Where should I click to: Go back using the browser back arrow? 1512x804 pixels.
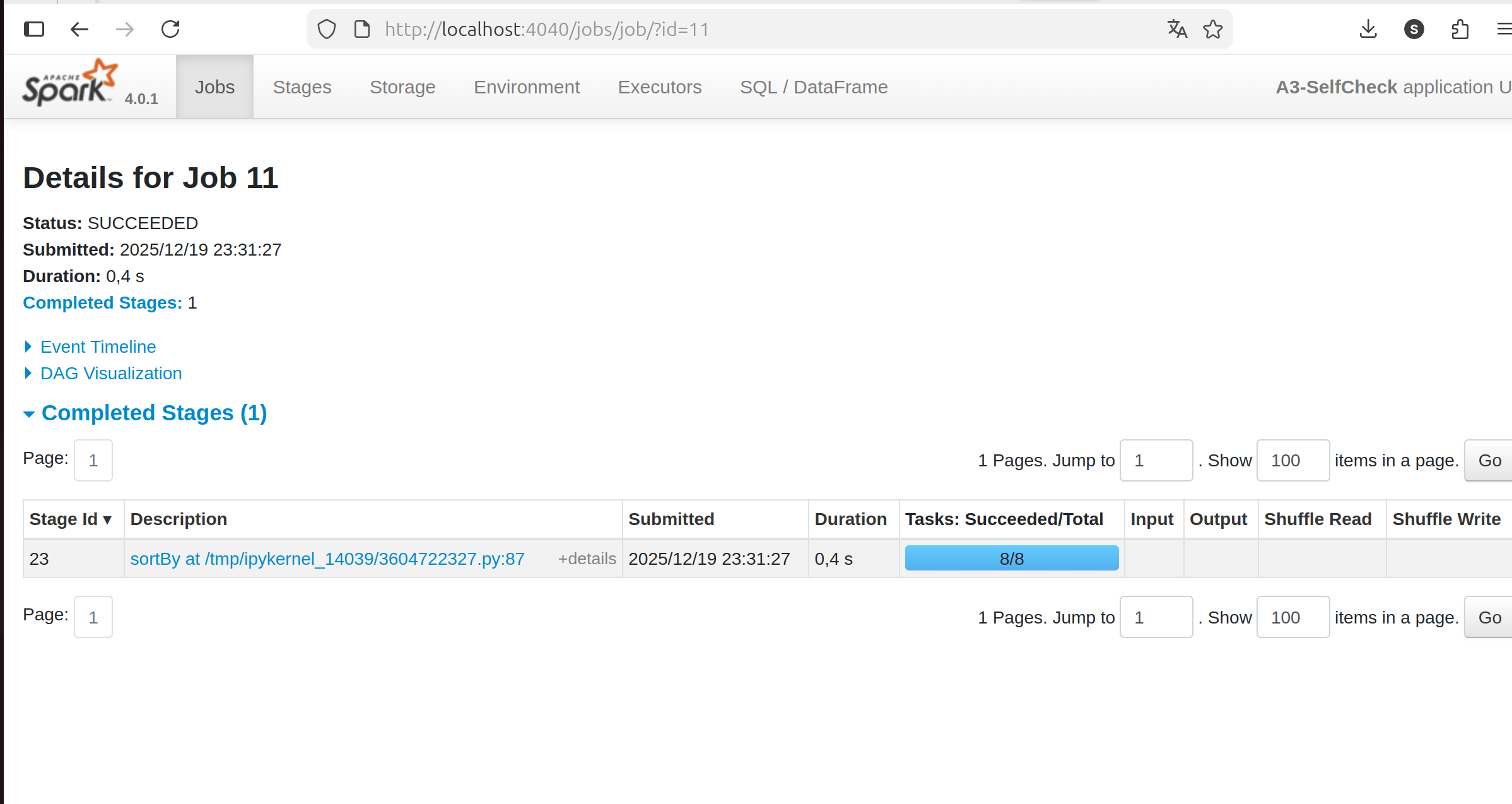[79, 29]
